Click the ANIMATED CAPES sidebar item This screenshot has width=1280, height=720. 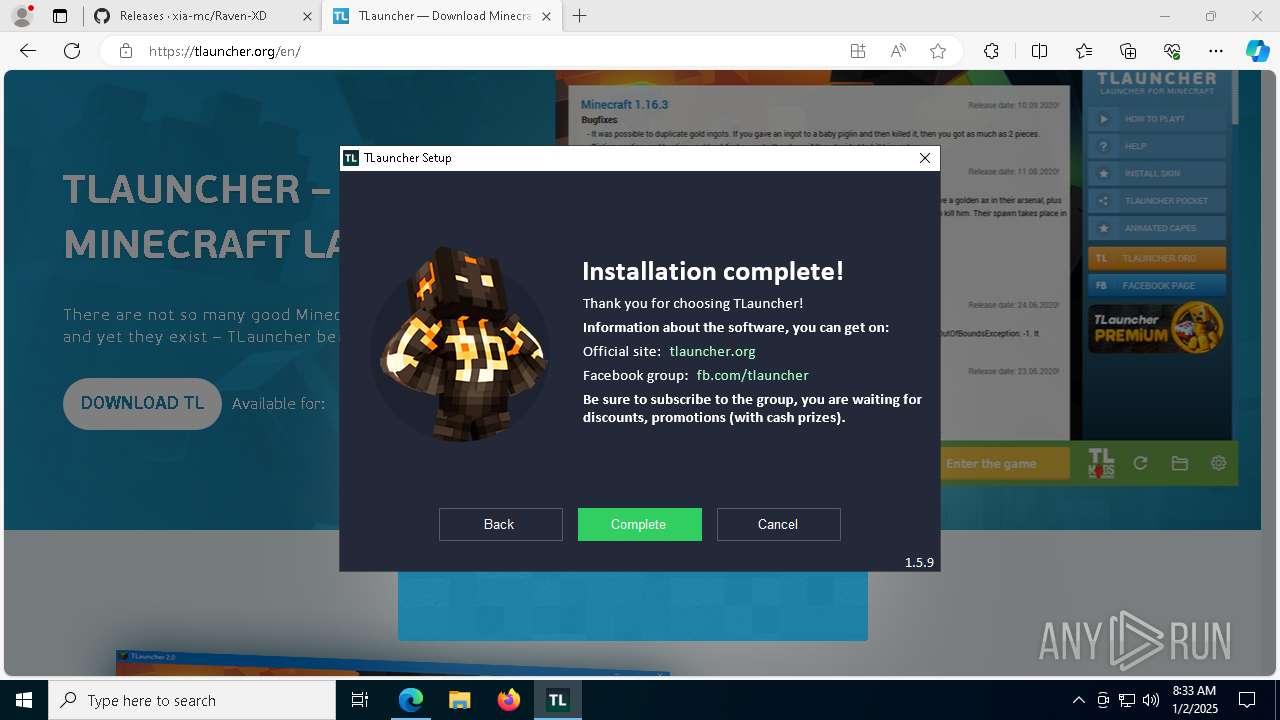click(1157, 228)
